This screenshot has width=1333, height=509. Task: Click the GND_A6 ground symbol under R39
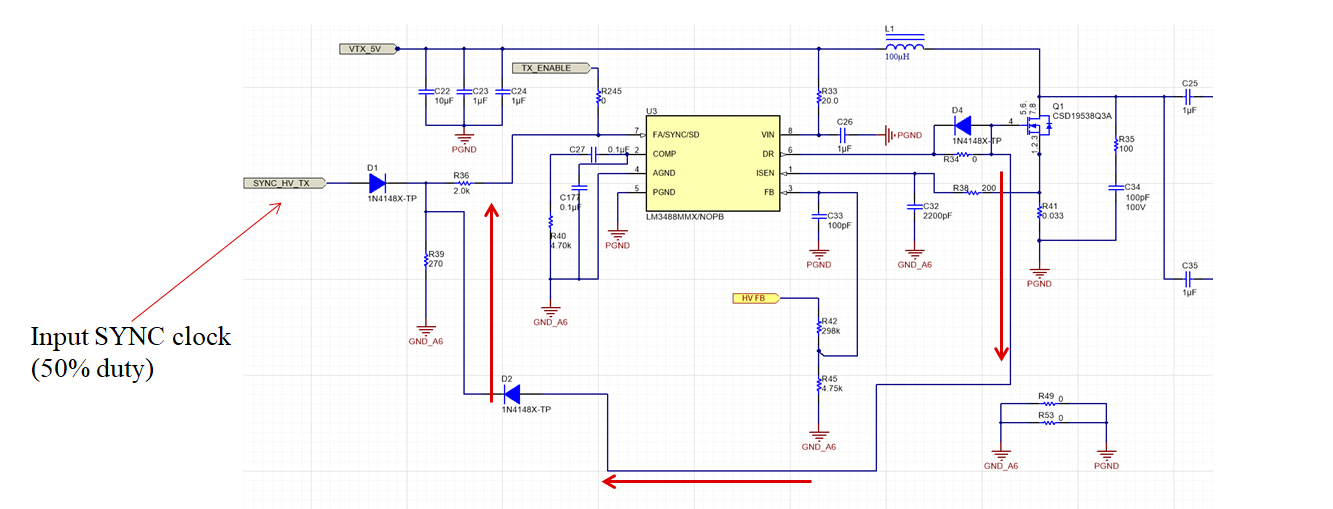click(426, 329)
